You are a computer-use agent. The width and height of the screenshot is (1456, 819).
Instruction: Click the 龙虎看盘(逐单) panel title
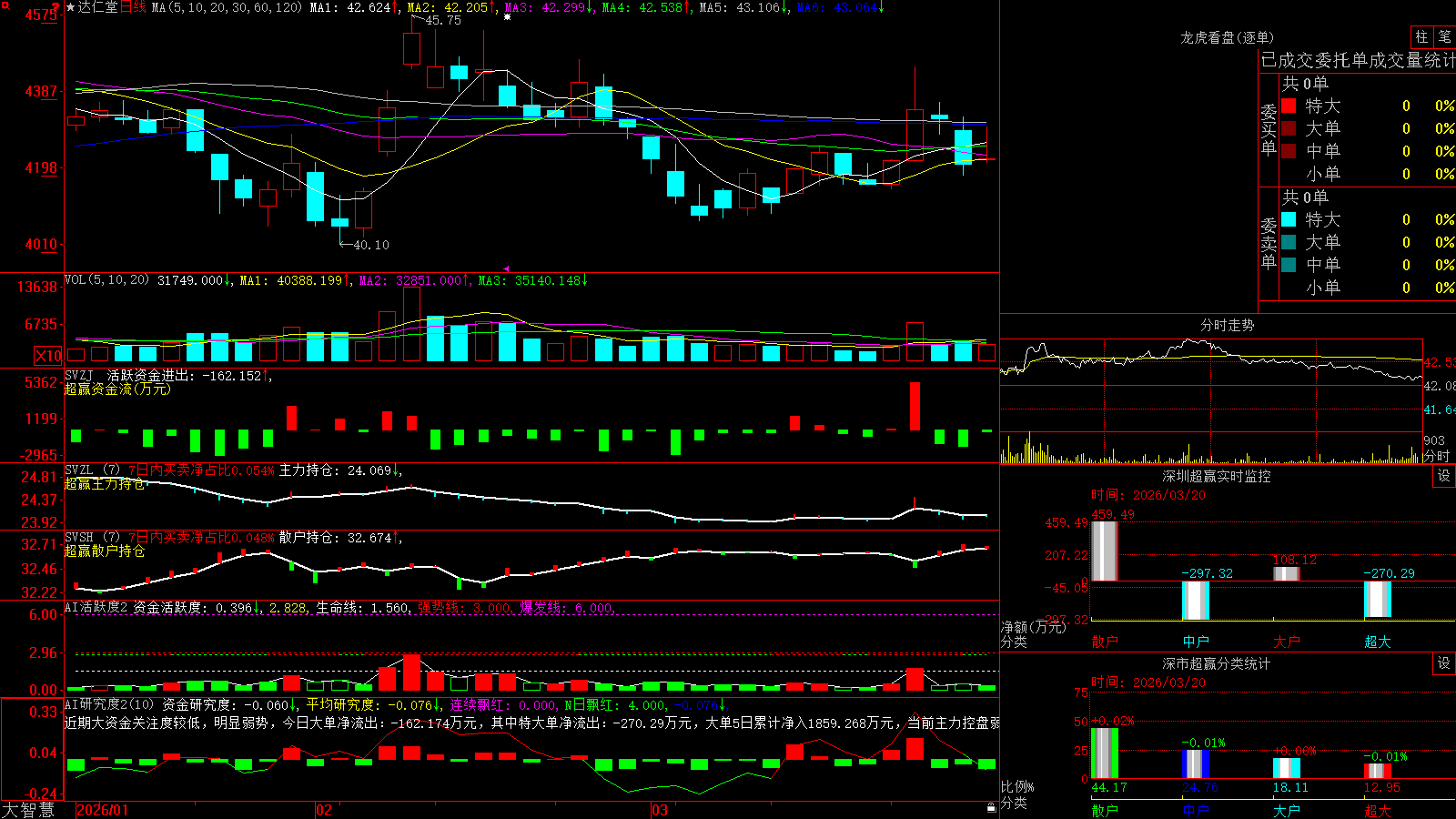coord(1227,37)
